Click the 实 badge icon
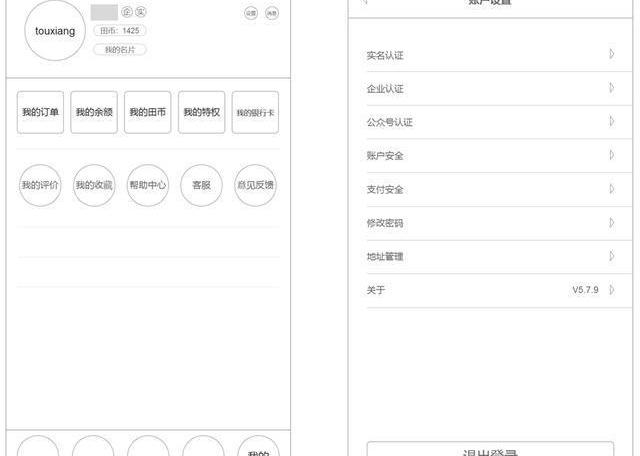640x456 pixels. coord(141,12)
